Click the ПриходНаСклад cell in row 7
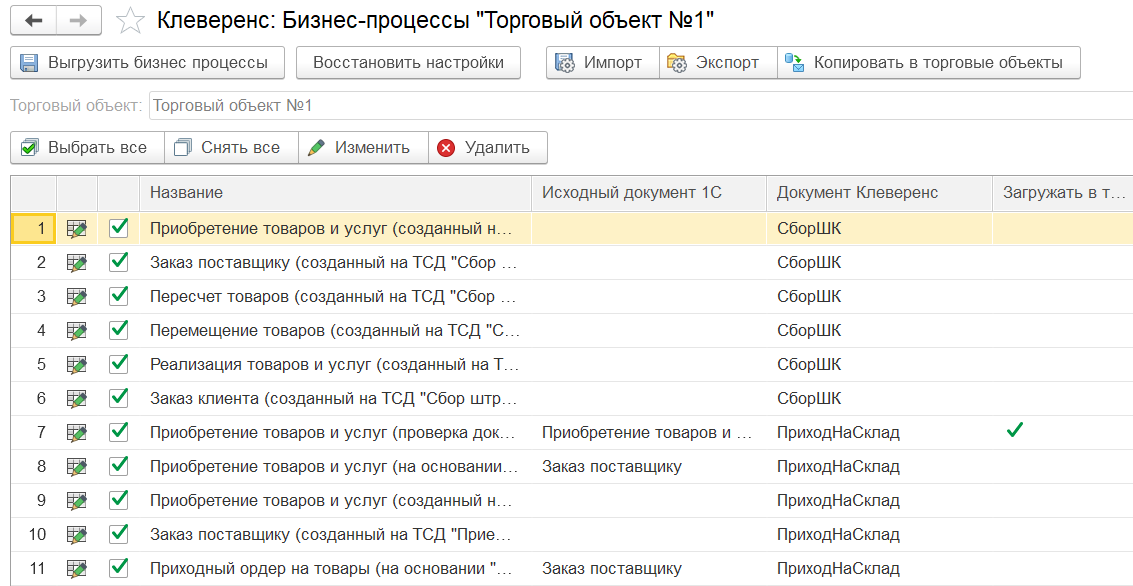Viewport: 1133px width, 586px height. point(879,433)
